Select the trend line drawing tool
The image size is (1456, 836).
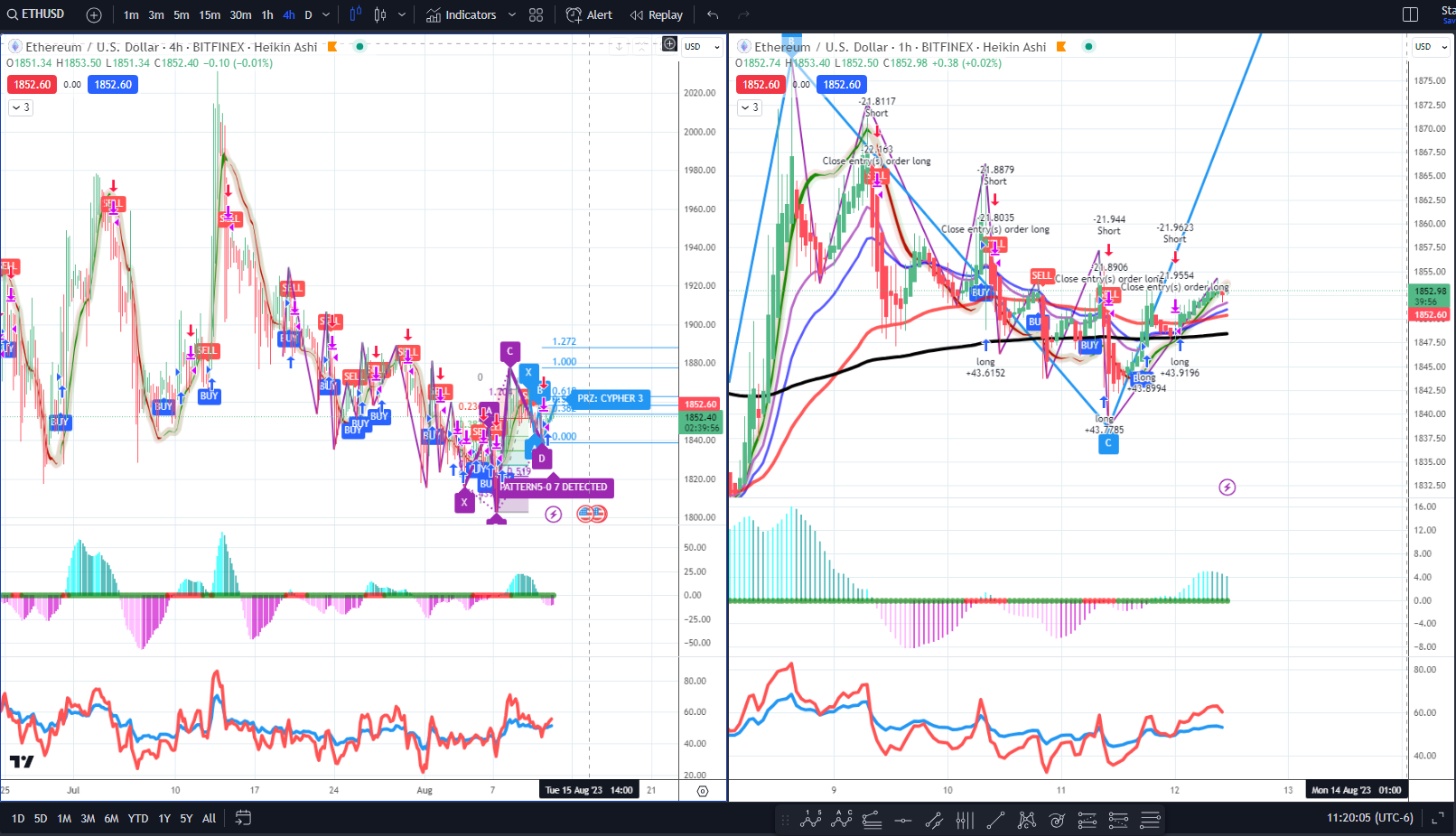tap(995, 820)
